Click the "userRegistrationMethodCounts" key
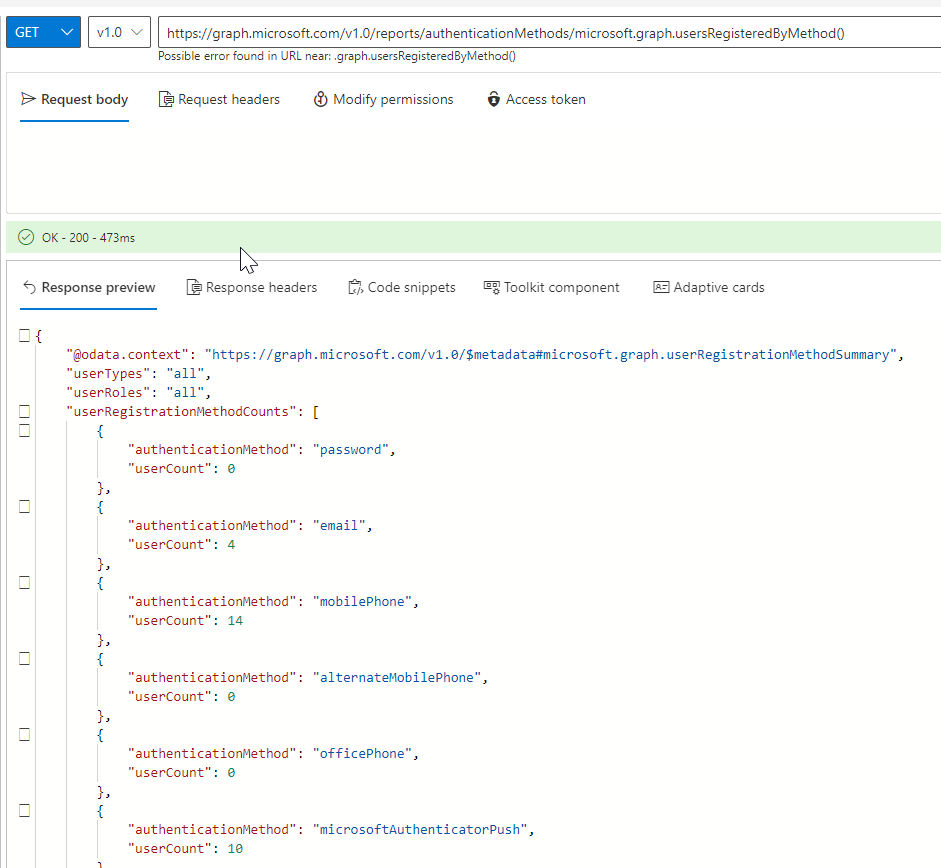This screenshot has height=868, width=941. tap(181, 412)
